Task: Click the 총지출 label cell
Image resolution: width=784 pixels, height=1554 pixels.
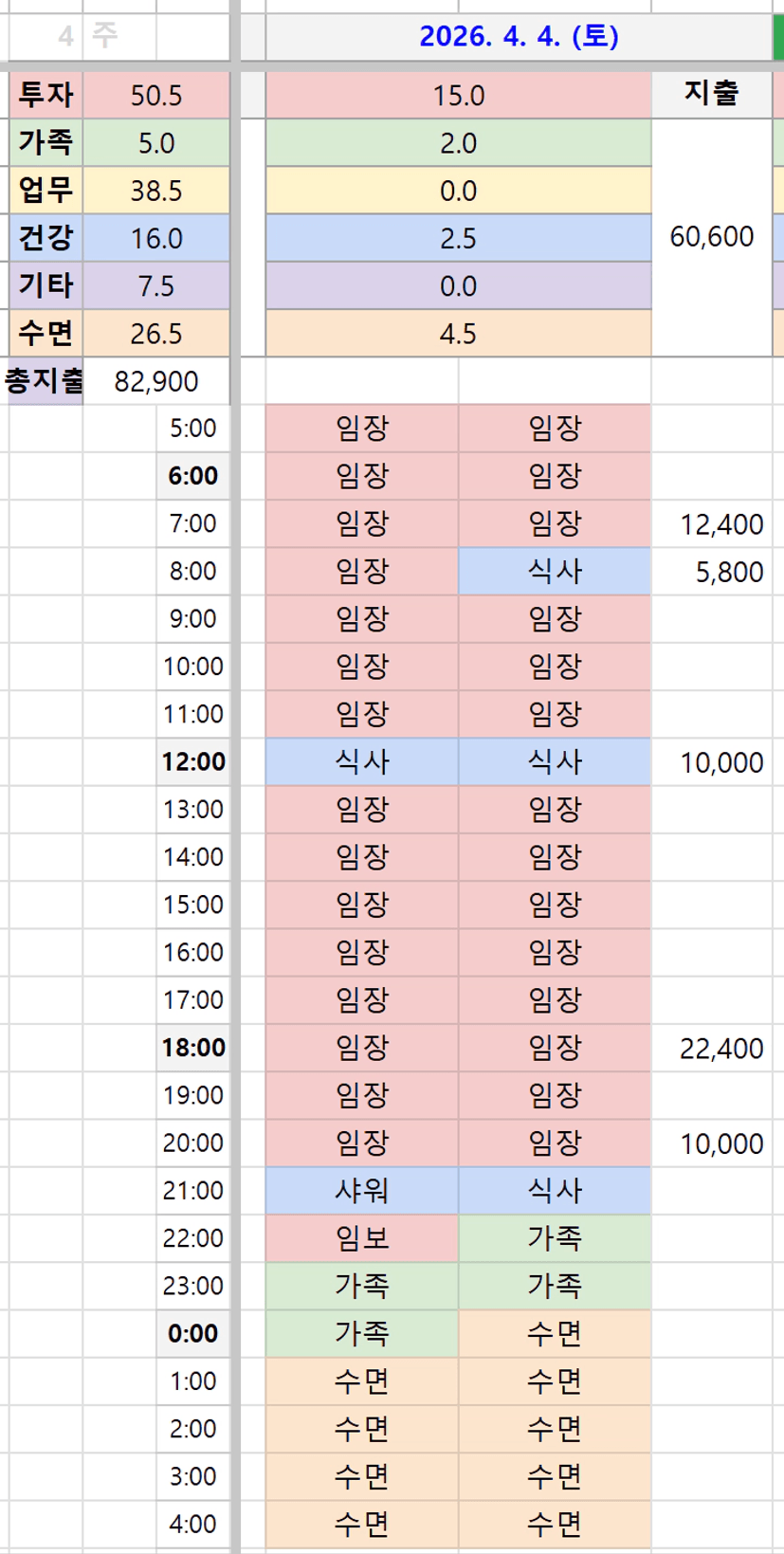Action: pyautogui.click(x=45, y=381)
